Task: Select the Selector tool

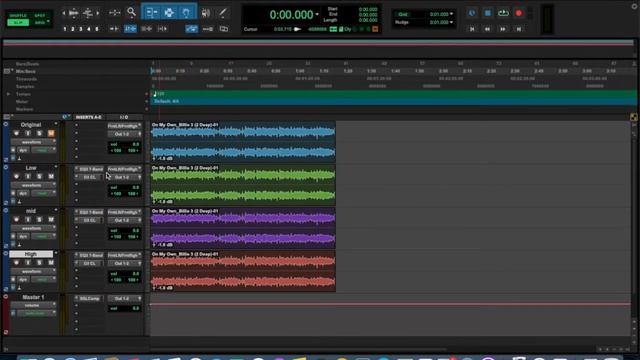Action: [x=169, y=13]
